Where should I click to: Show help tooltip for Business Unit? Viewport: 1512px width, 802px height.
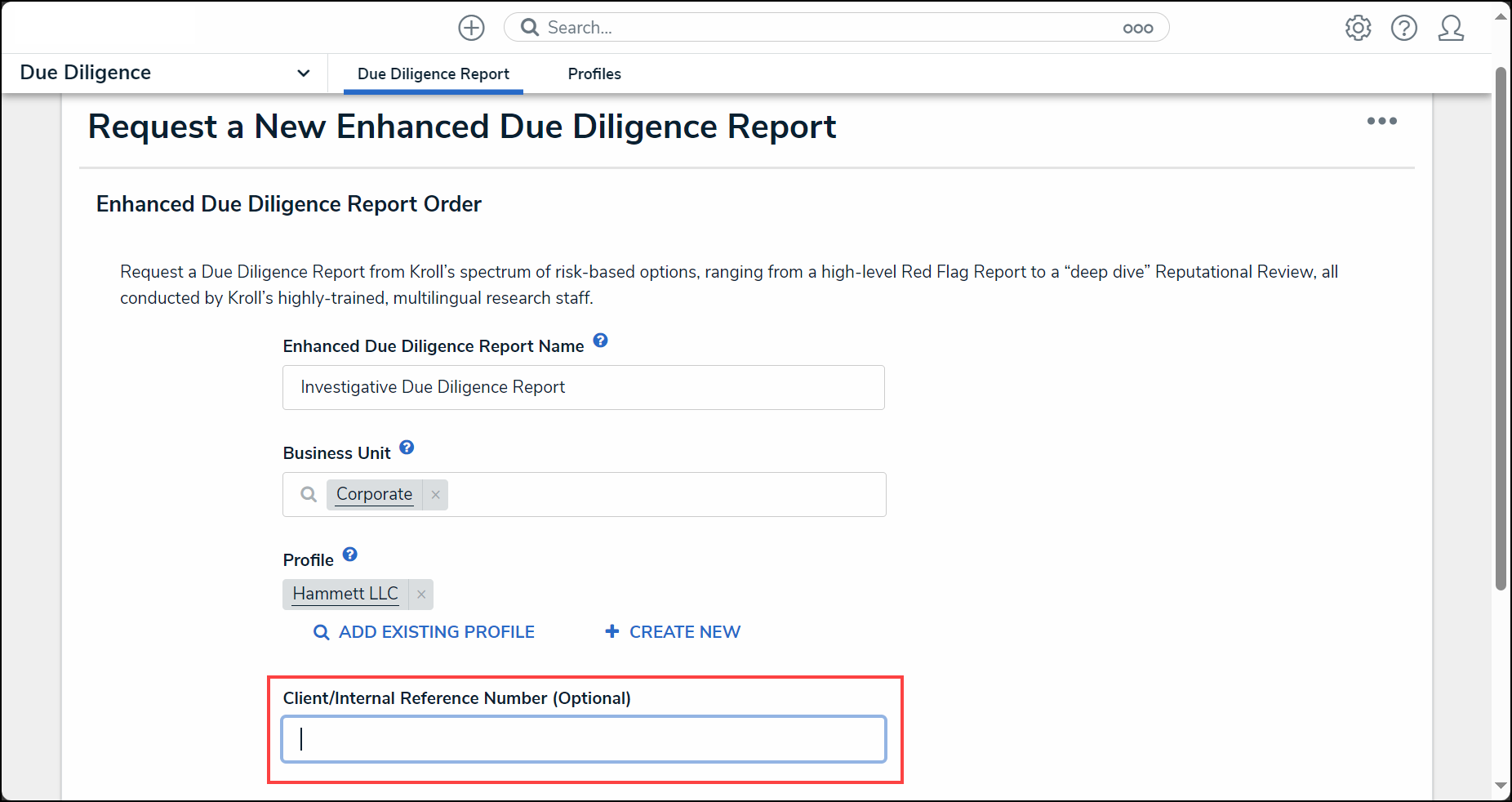407,448
